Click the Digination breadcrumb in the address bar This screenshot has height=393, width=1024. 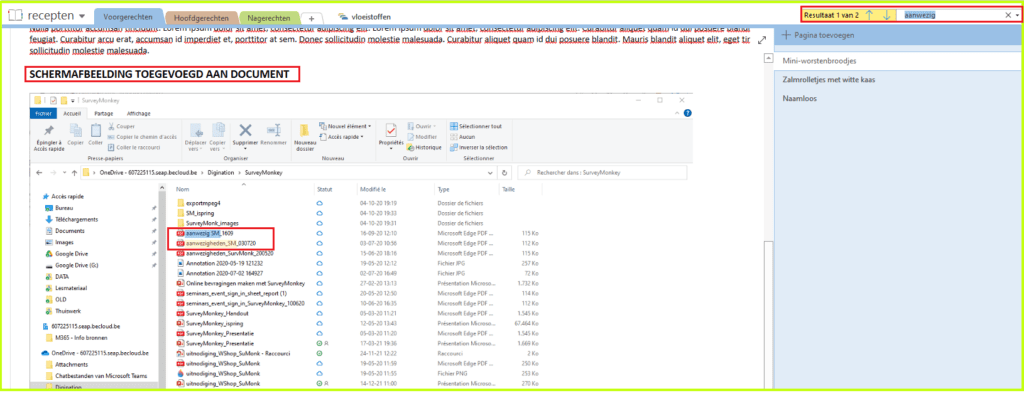221,173
